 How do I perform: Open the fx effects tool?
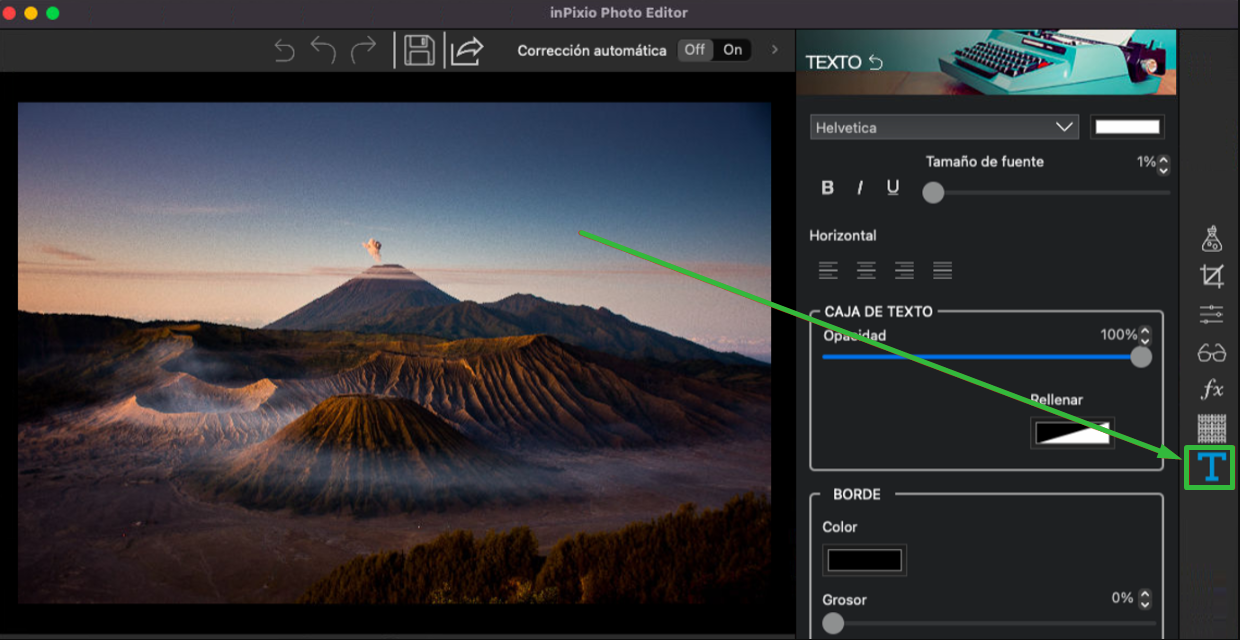point(1212,389)
